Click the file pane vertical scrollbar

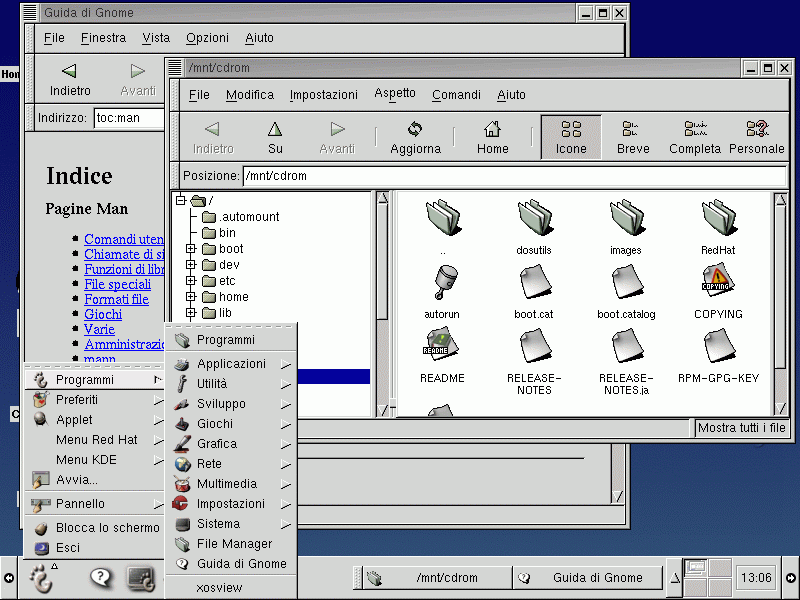coord(781,300)
